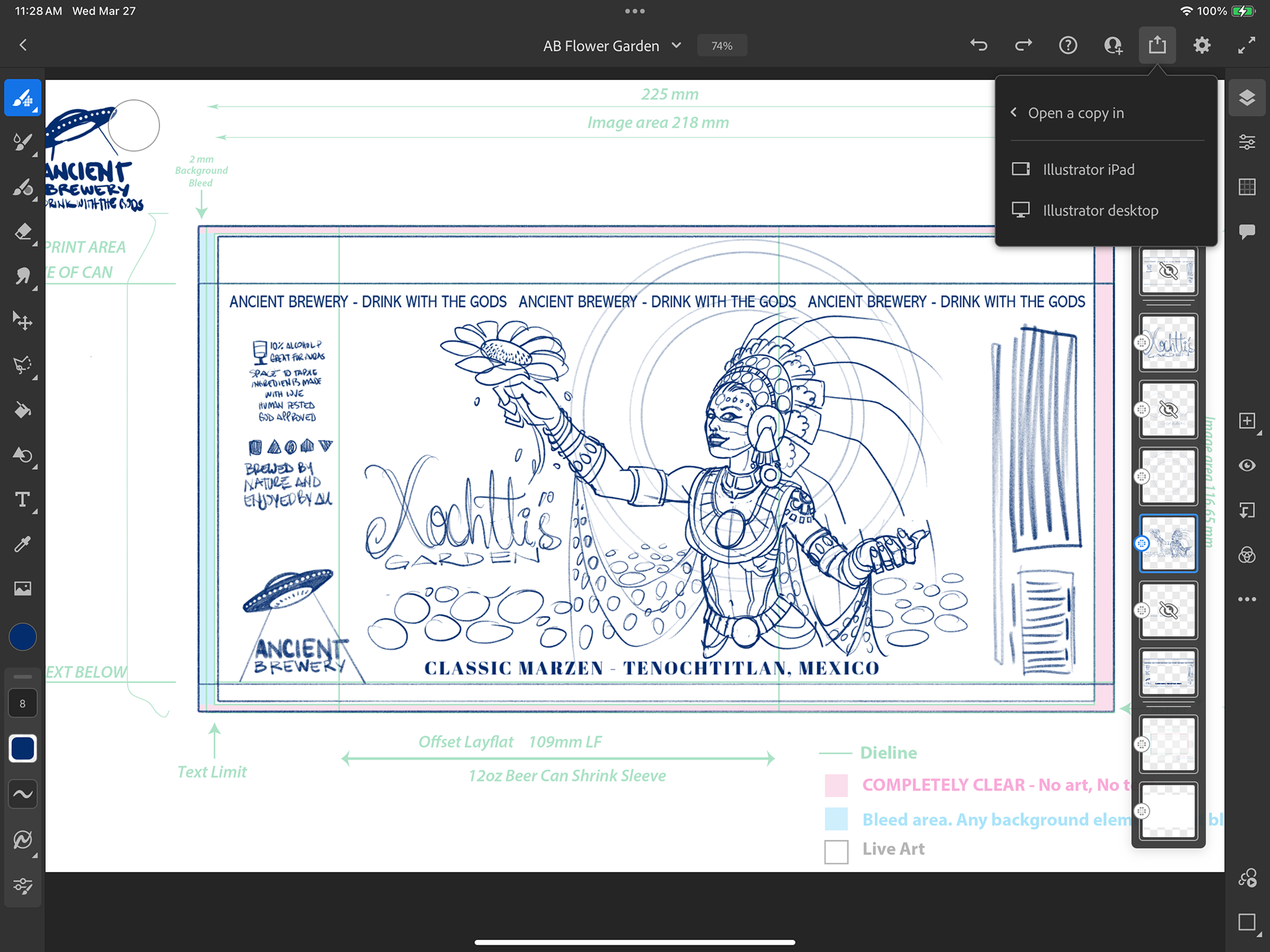1270x952 pixels.
Task: Open the Comments panel
Action: (1247, 232)
